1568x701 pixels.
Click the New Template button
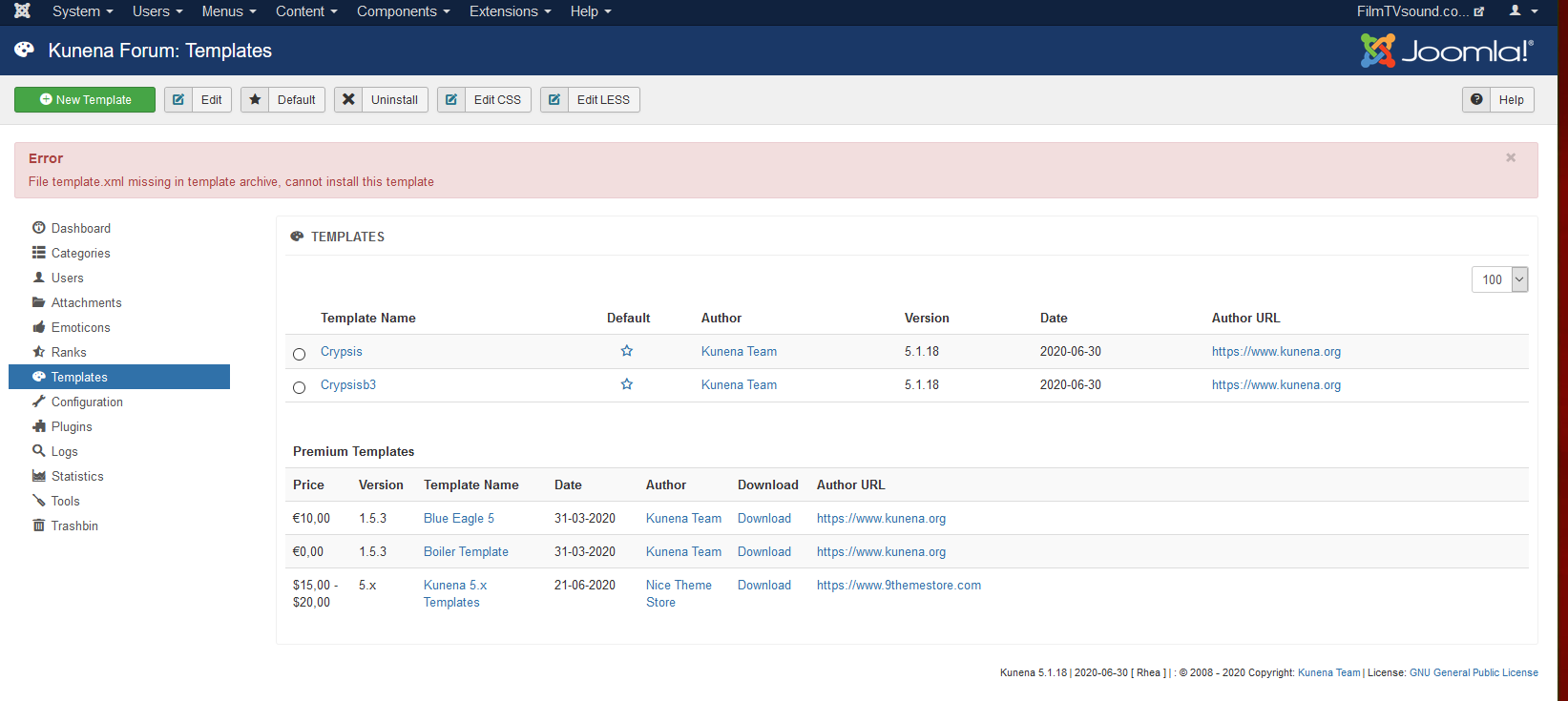point(85,100)
